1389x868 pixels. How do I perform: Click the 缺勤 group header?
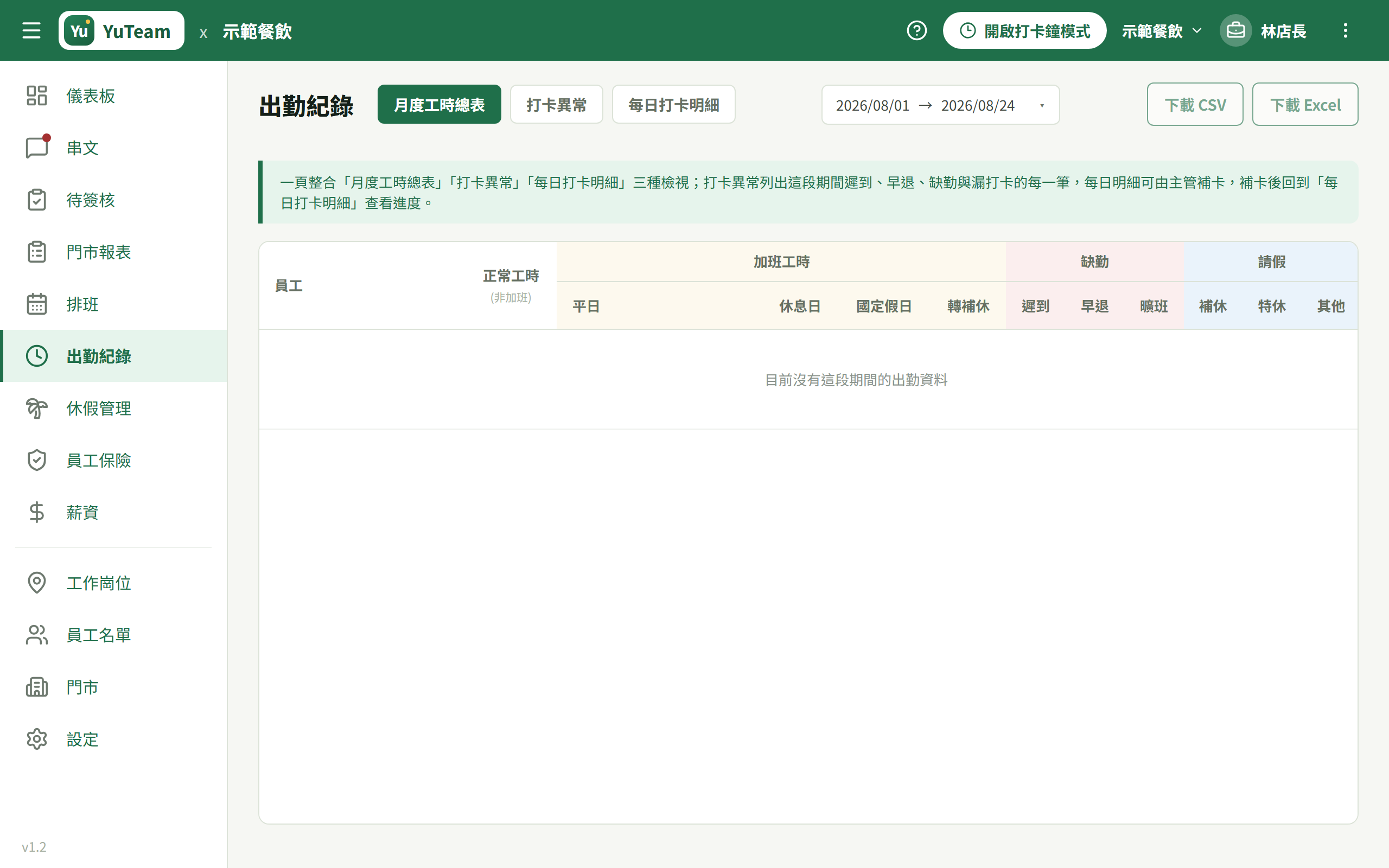(1094, 263)
